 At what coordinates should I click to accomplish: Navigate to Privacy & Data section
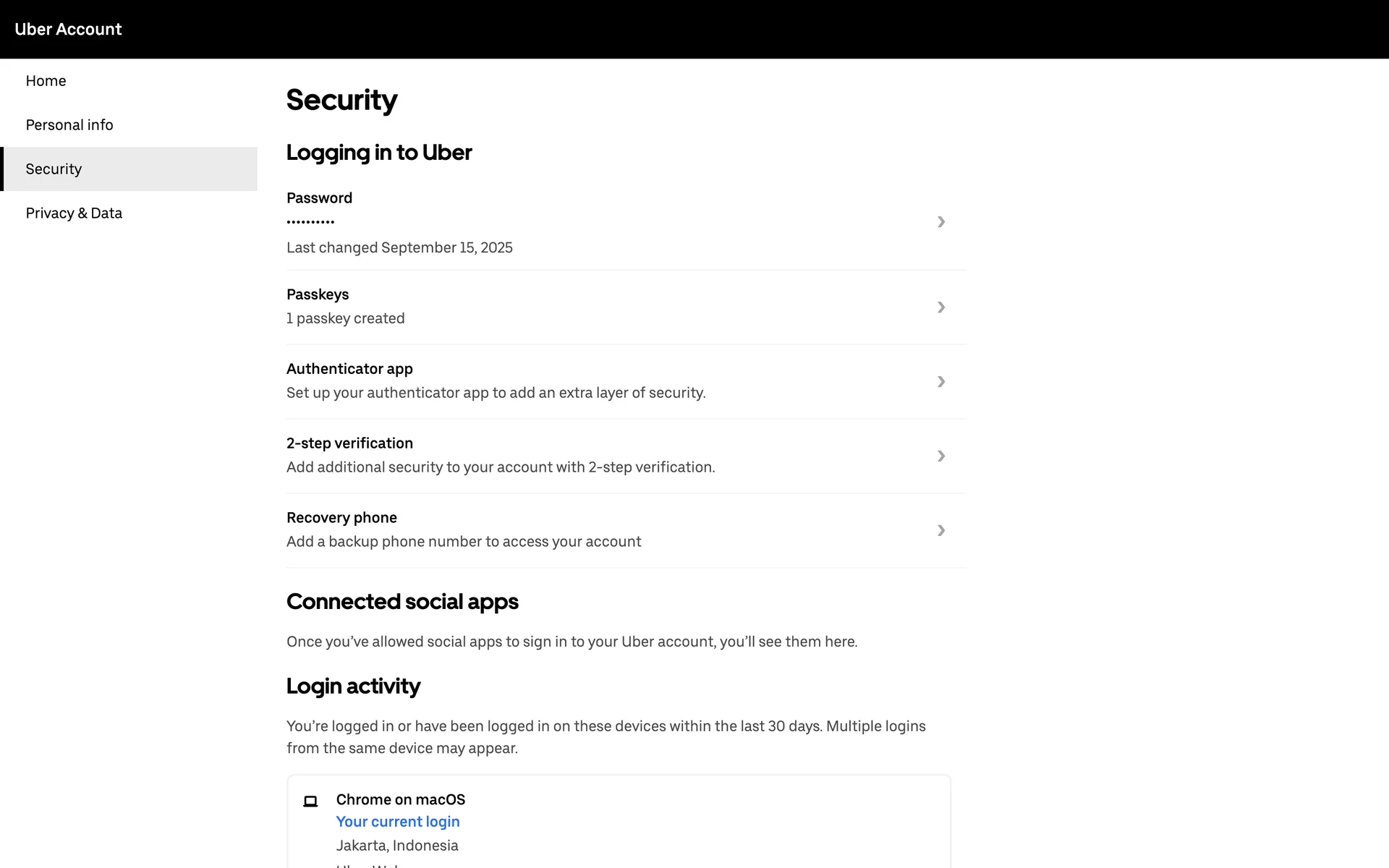74,213
